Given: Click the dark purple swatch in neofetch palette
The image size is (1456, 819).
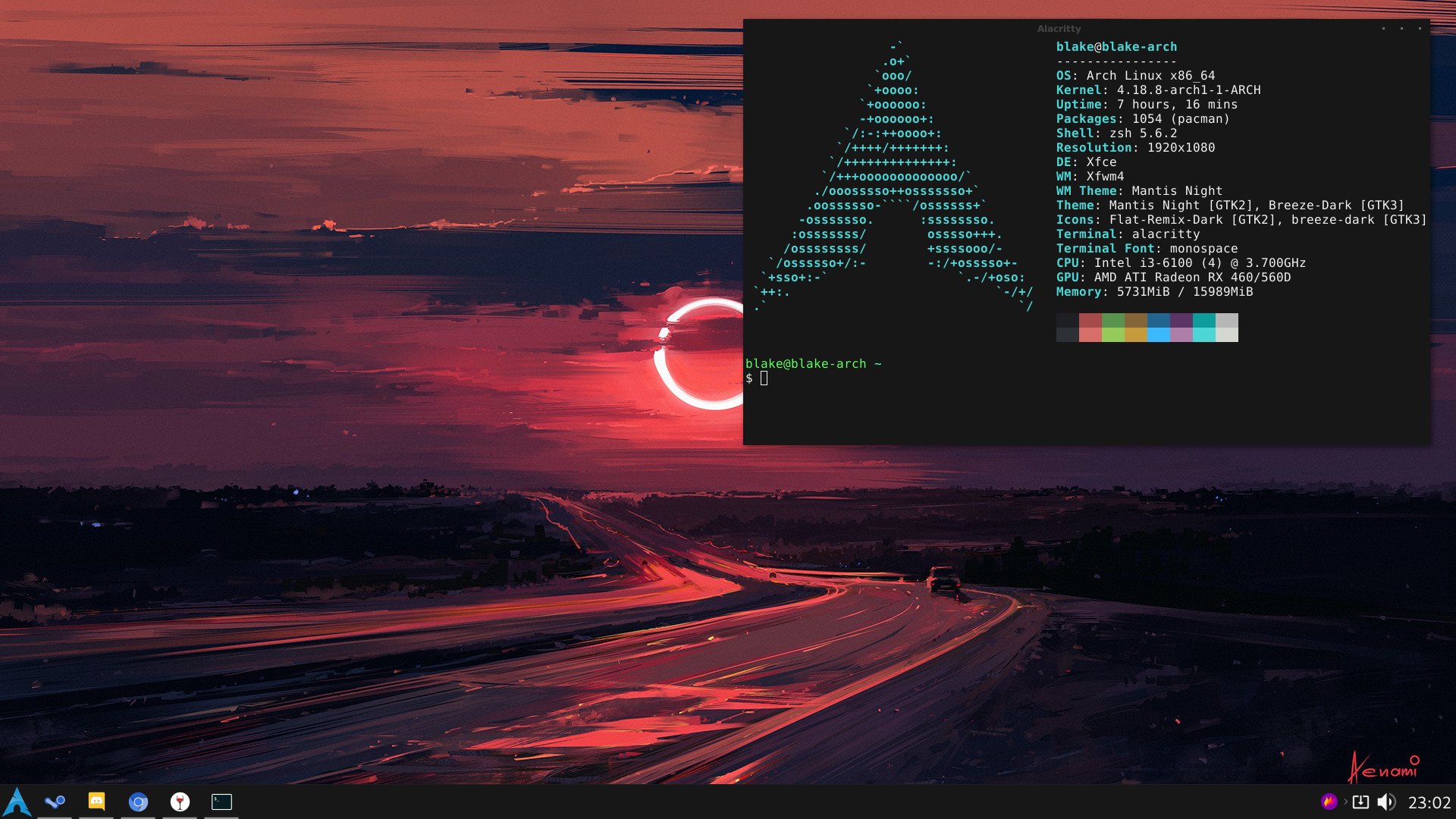Looking at the screenshot, I should pos(1181,321).
